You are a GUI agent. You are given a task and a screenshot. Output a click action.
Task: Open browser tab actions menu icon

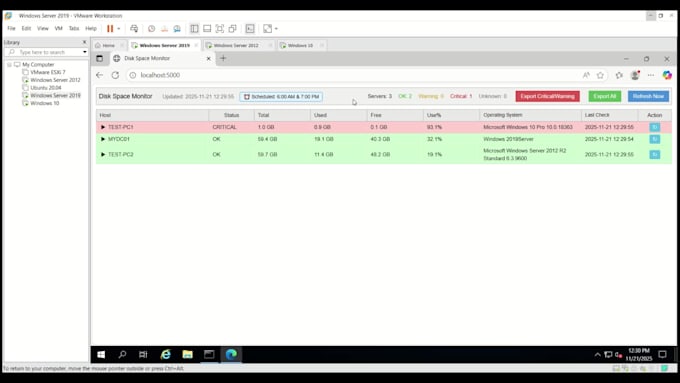[99, 58]
